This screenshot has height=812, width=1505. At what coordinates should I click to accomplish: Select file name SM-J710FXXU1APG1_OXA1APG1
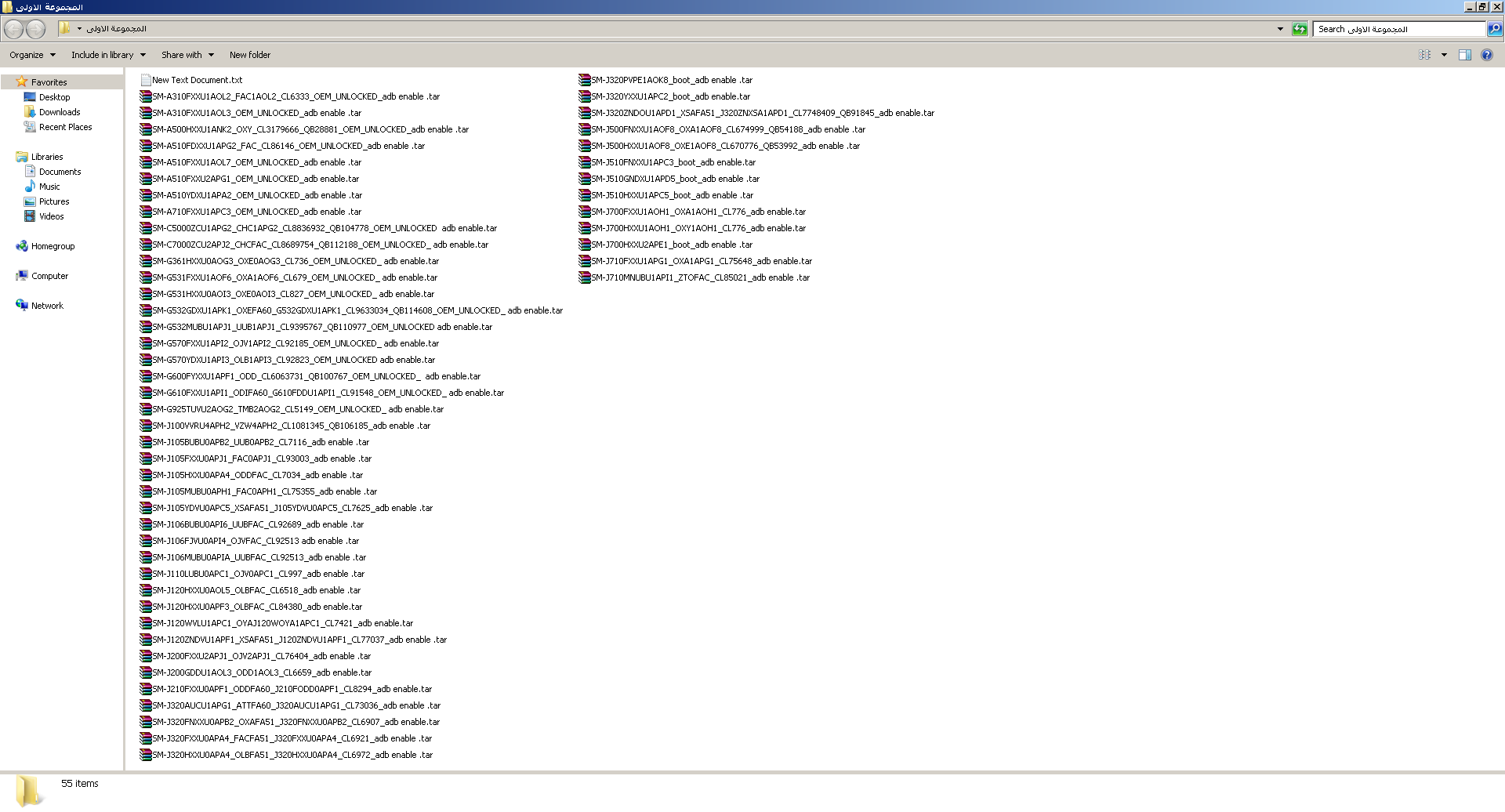coord(702,261)
